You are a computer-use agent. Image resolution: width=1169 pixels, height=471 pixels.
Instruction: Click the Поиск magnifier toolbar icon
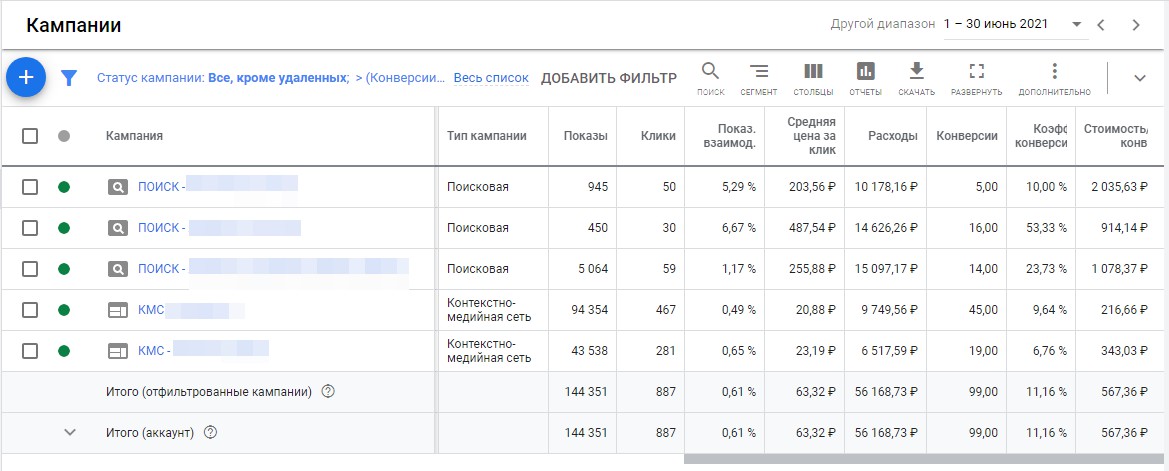(x=711, y=72)
